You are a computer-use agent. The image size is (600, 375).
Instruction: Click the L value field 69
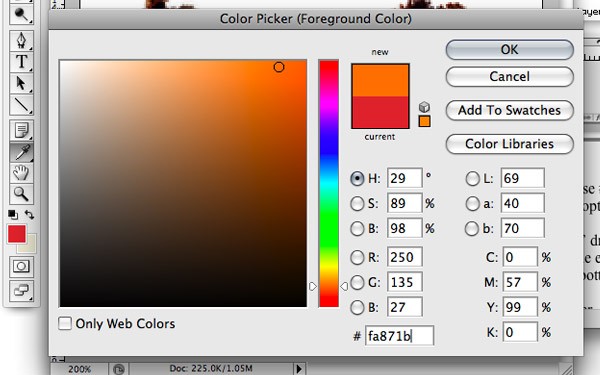(x=522, y=178)
